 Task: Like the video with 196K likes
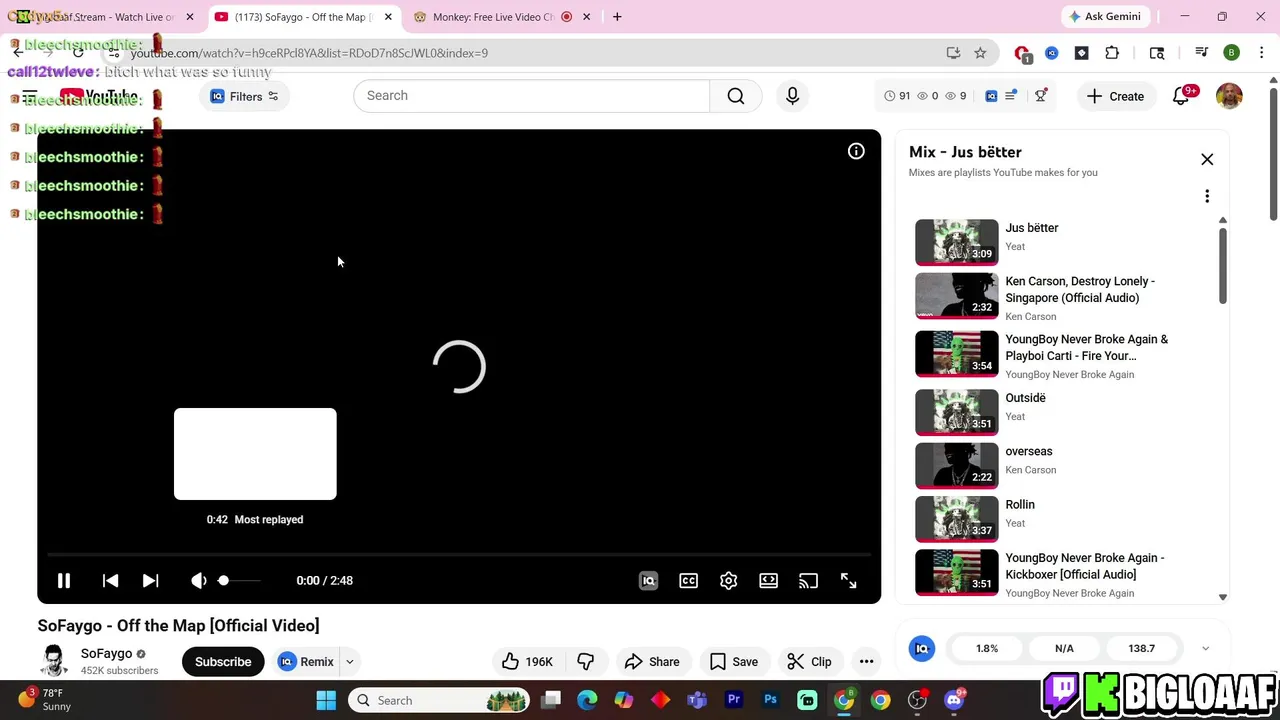click(x=527, y=661)
